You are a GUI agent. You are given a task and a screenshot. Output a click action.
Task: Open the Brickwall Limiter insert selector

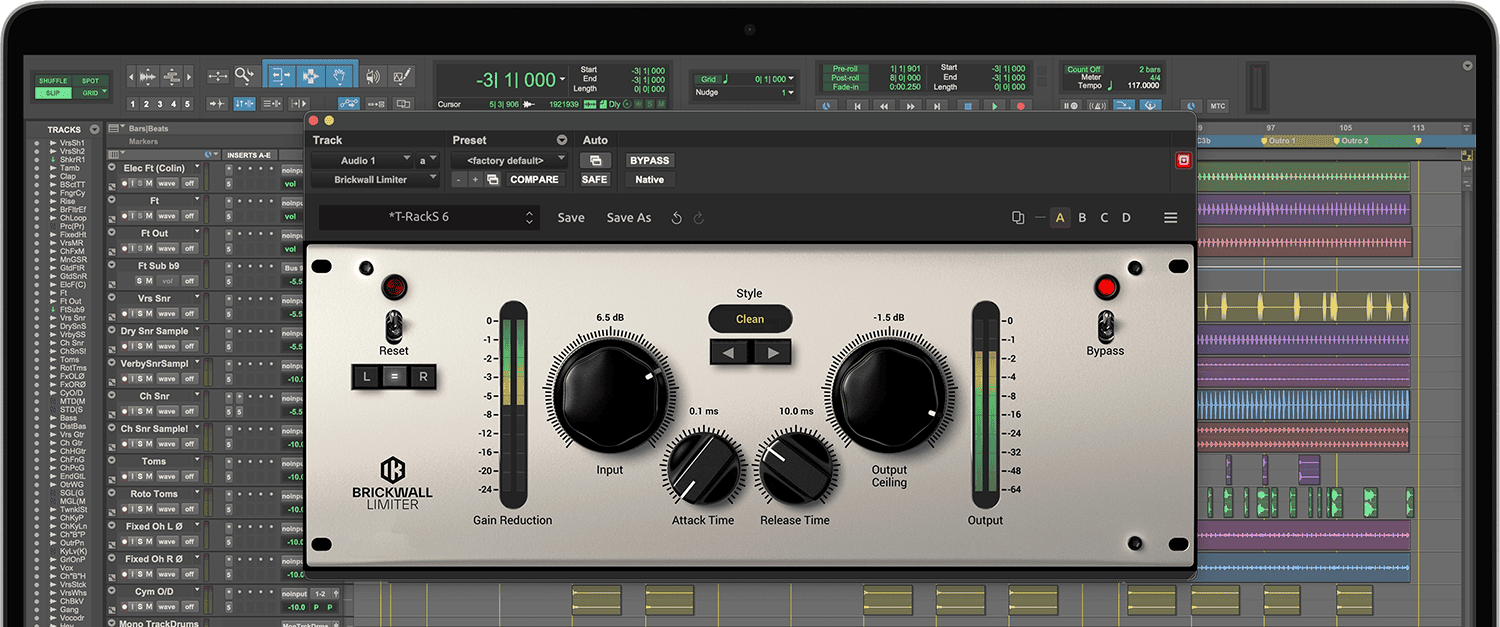[375, 179]
